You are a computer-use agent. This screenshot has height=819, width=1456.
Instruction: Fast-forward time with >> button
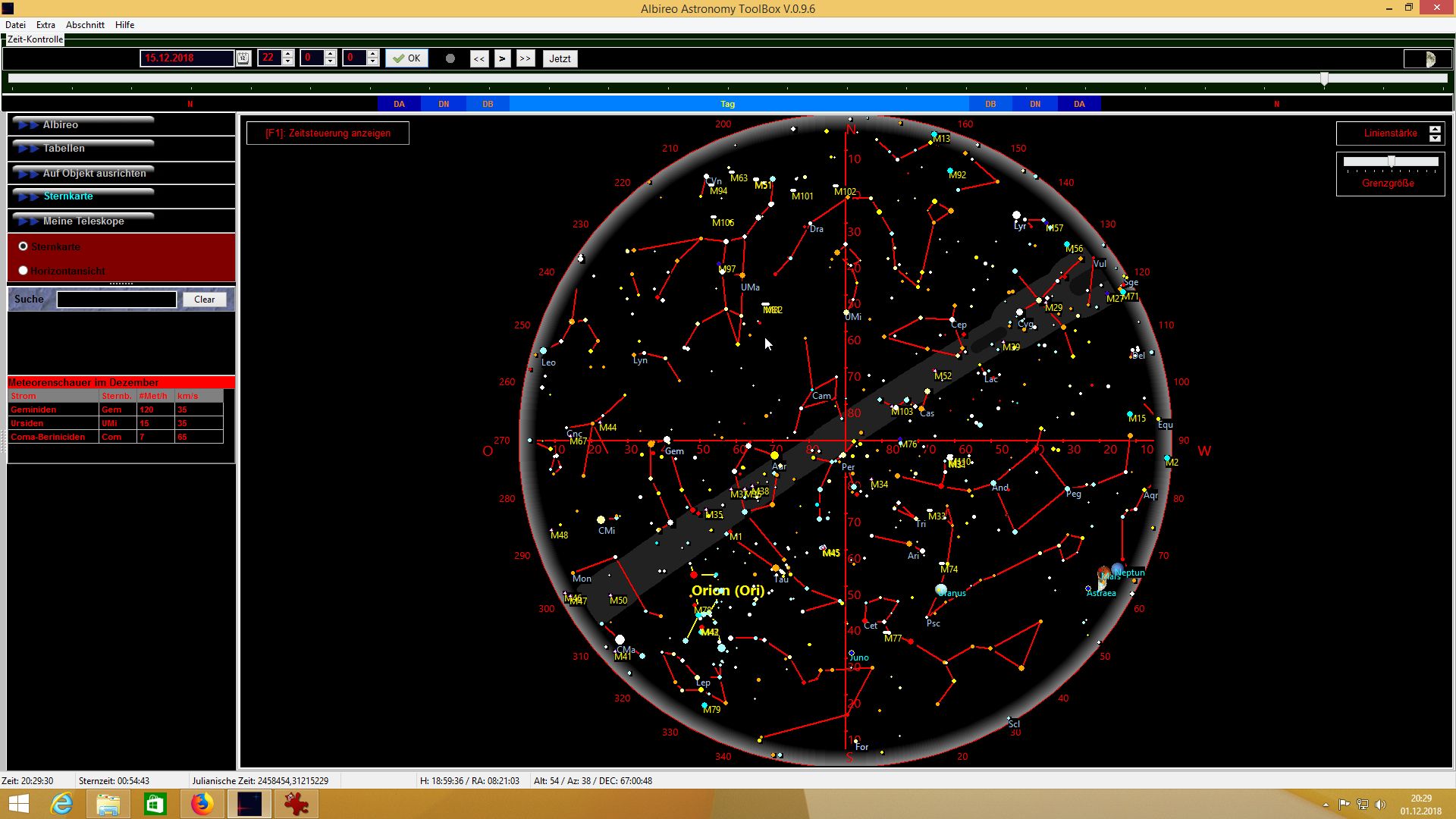(x=526, y=58)
